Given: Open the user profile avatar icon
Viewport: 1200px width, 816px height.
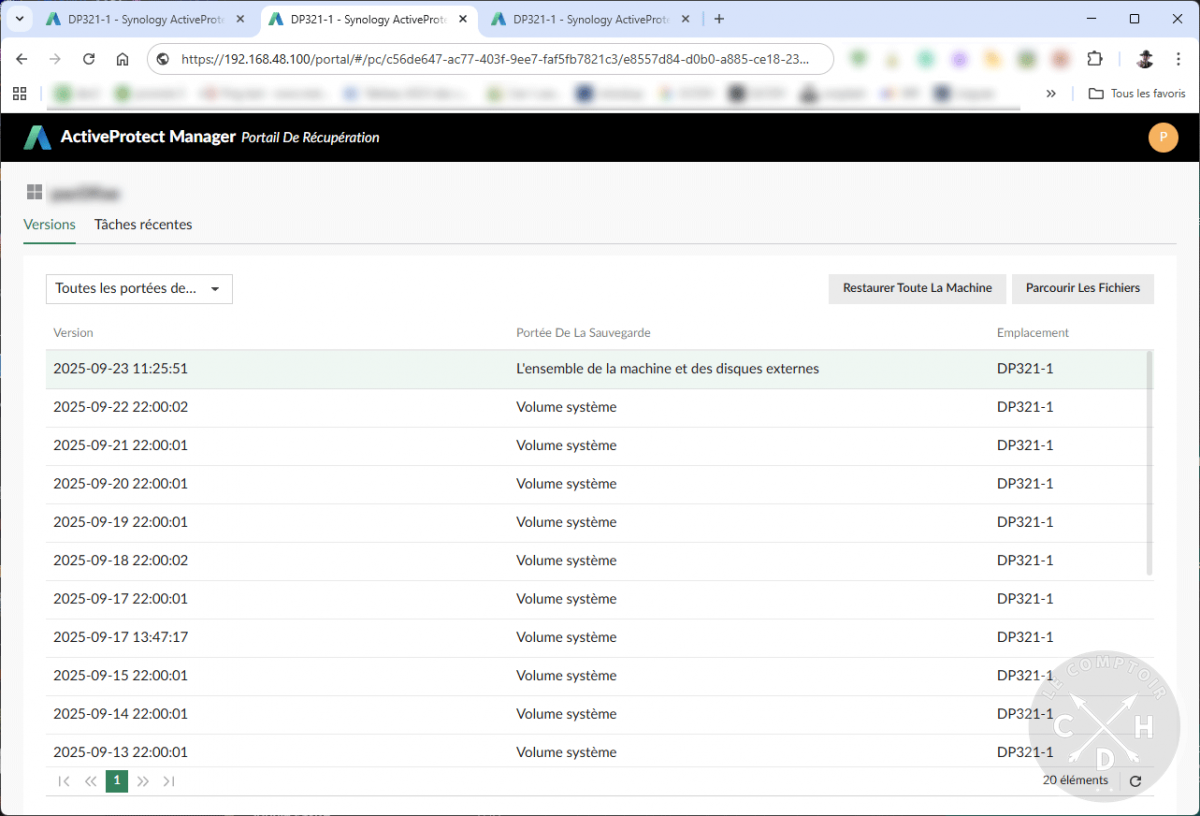Looking at the screenshot, I should tap(1163, 137).
